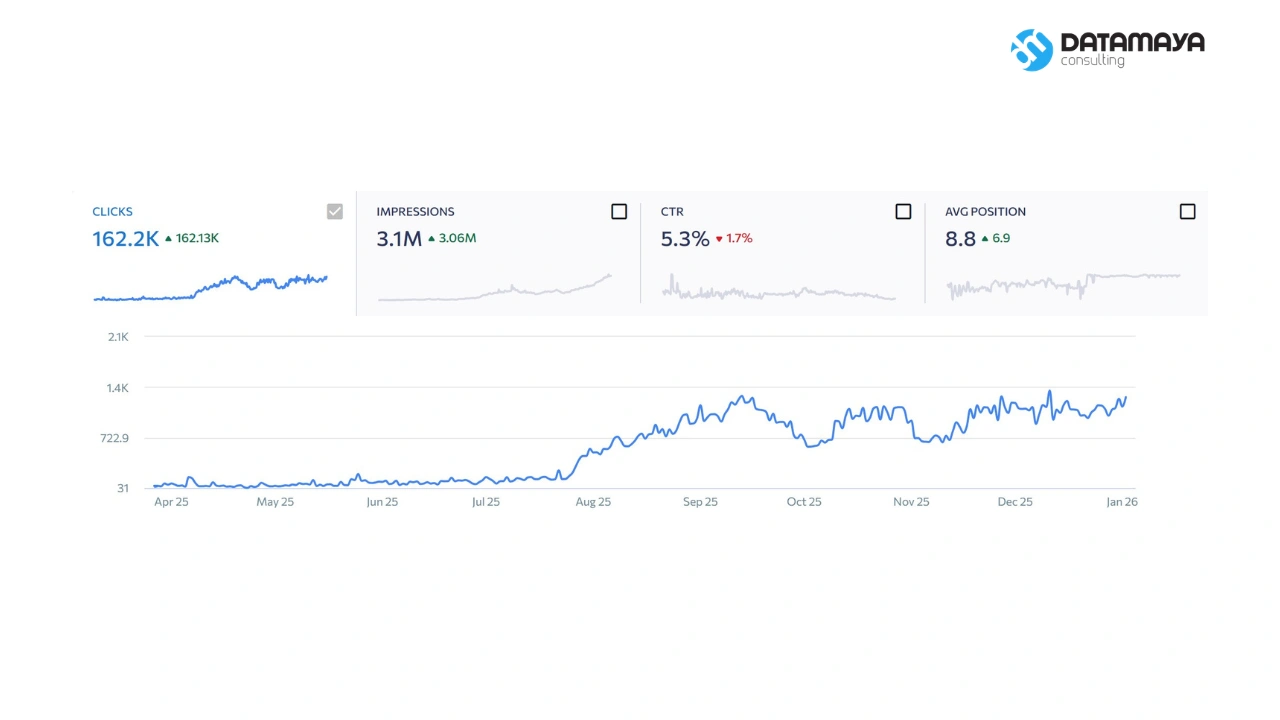Click the Aug 25 axis label
The width and height of the screenshot is (1280, 720).
(x=593, y=502)
